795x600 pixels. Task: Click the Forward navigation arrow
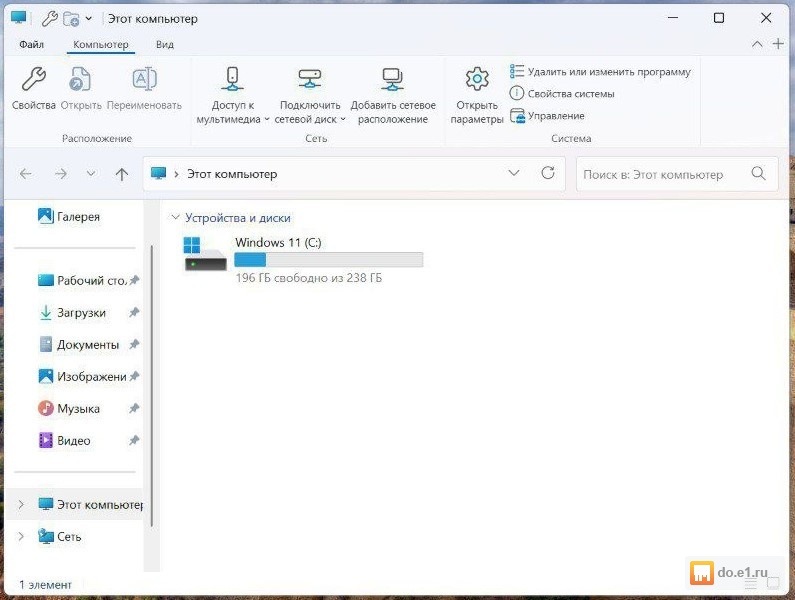pos(61,174)
